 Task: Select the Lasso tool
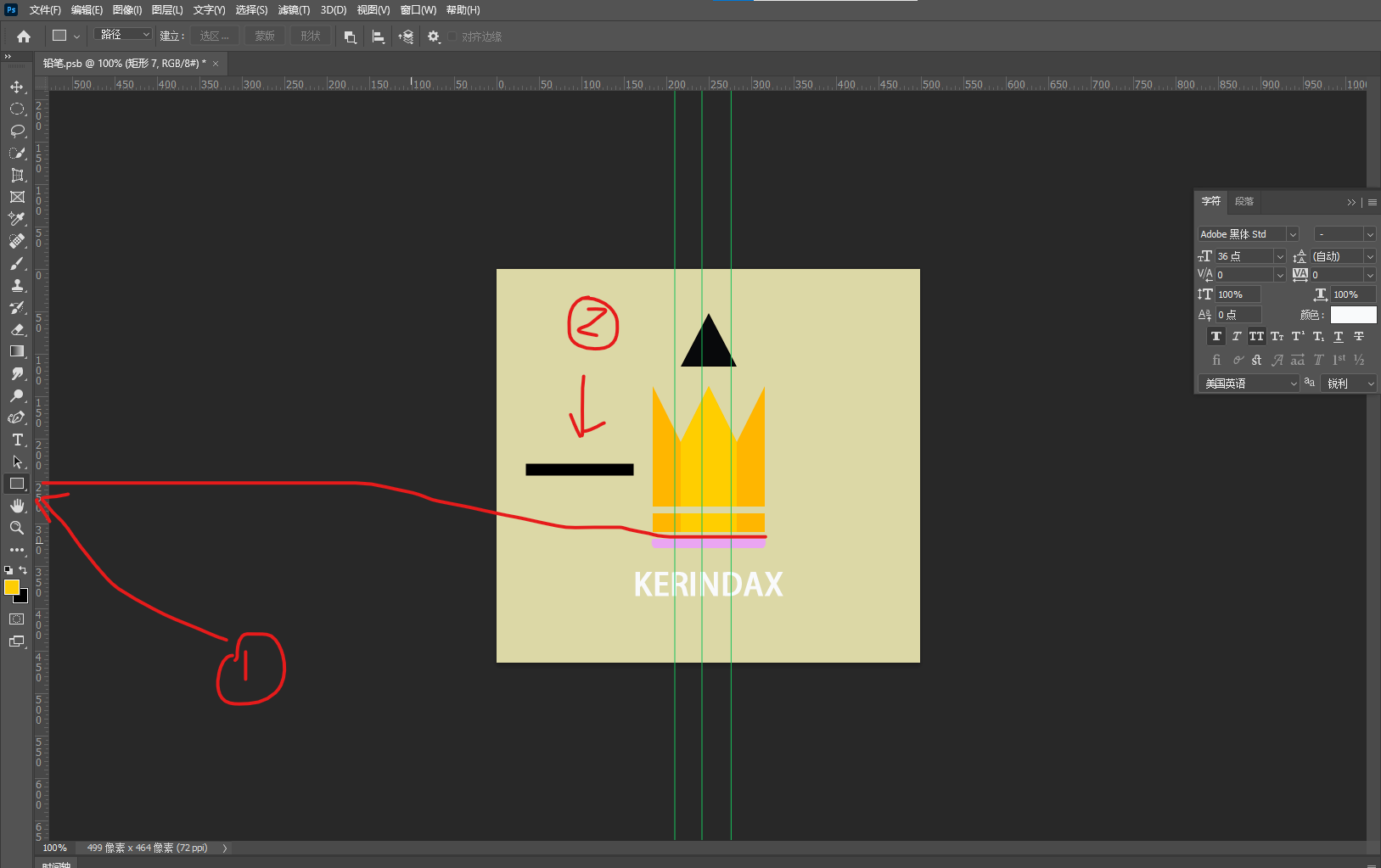point(17,131)
